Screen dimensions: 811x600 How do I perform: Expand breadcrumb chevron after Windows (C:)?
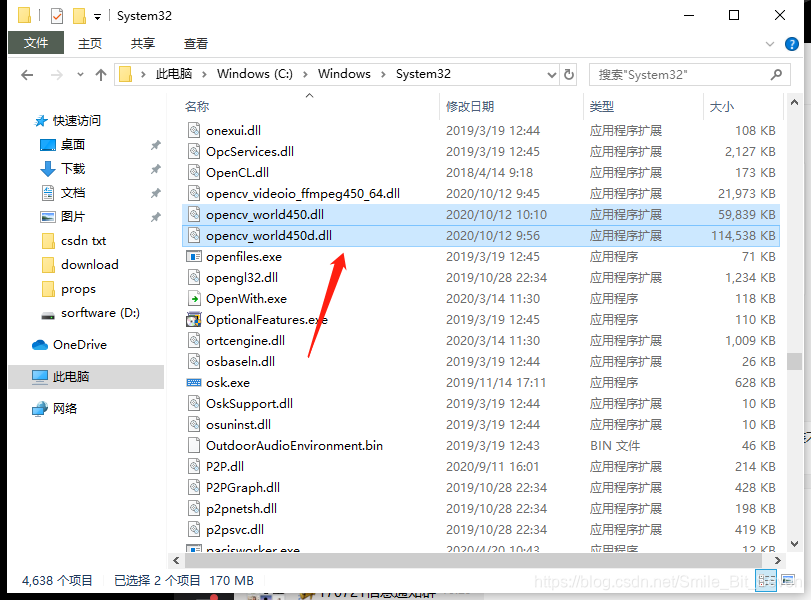click(306, 74)
